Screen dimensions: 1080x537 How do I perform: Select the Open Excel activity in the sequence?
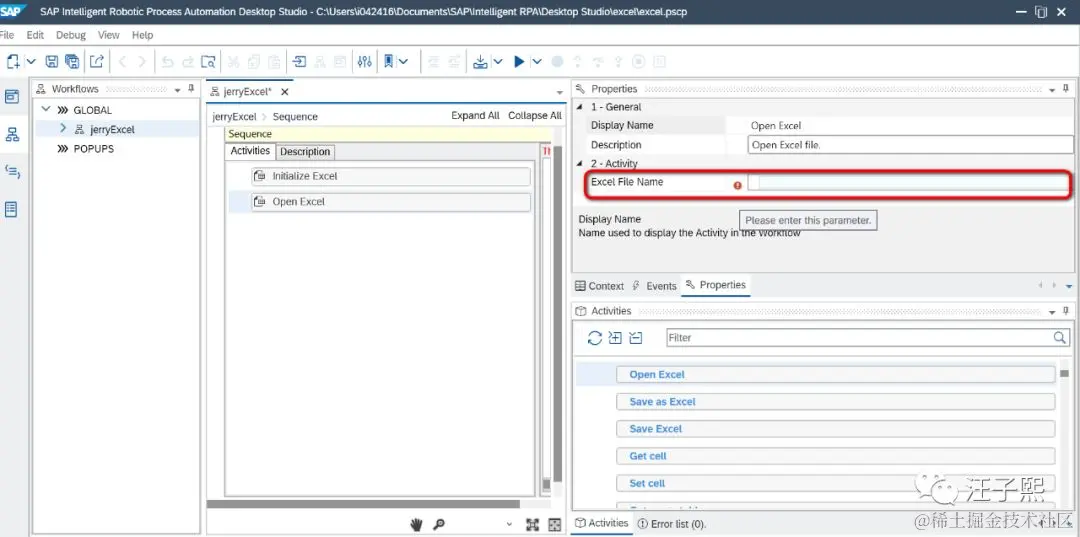pyautogui.click(x=391, y=202)
